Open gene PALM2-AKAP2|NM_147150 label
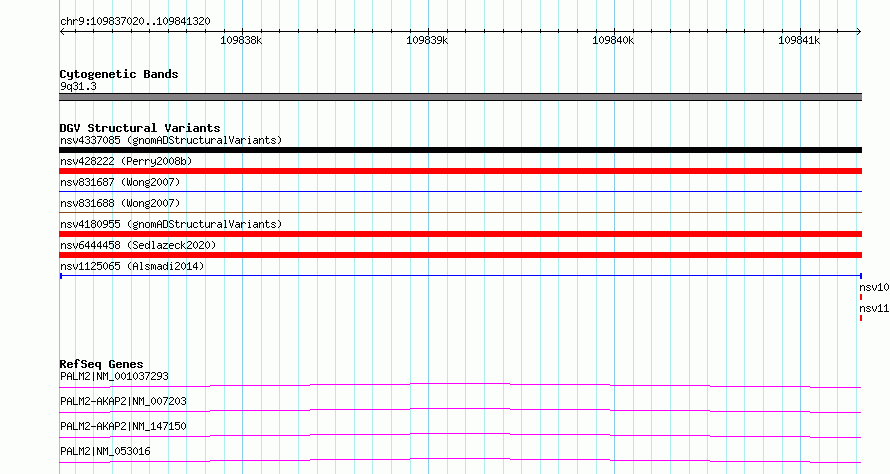The width and height of the screenshot is (890, 474). (123, 426)
